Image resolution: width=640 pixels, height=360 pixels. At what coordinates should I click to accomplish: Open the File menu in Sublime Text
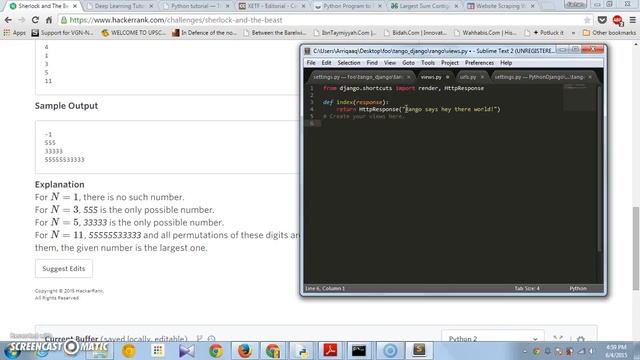[x=311, y=63]
